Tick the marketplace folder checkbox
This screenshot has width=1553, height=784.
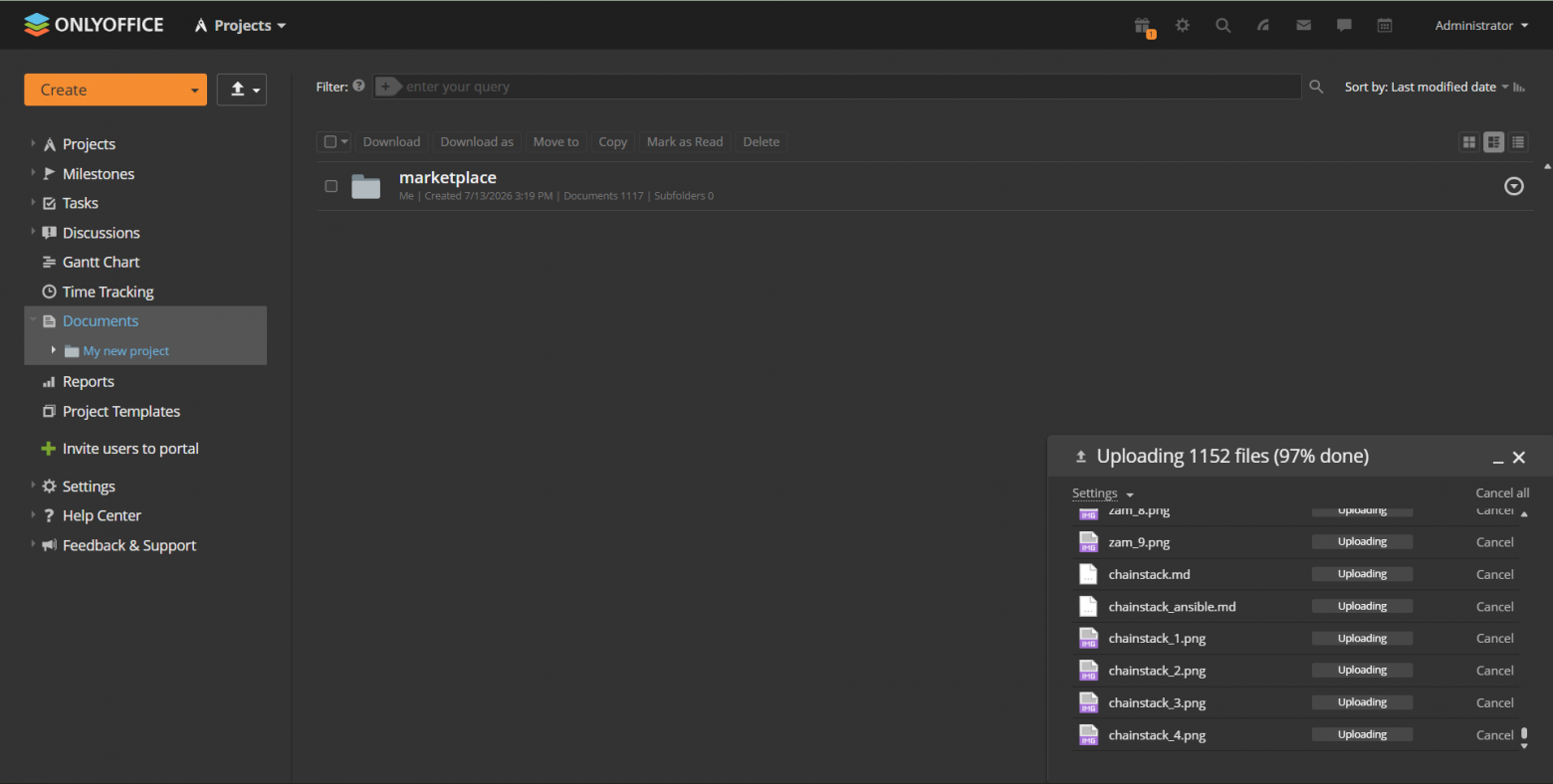coord(332,186)
